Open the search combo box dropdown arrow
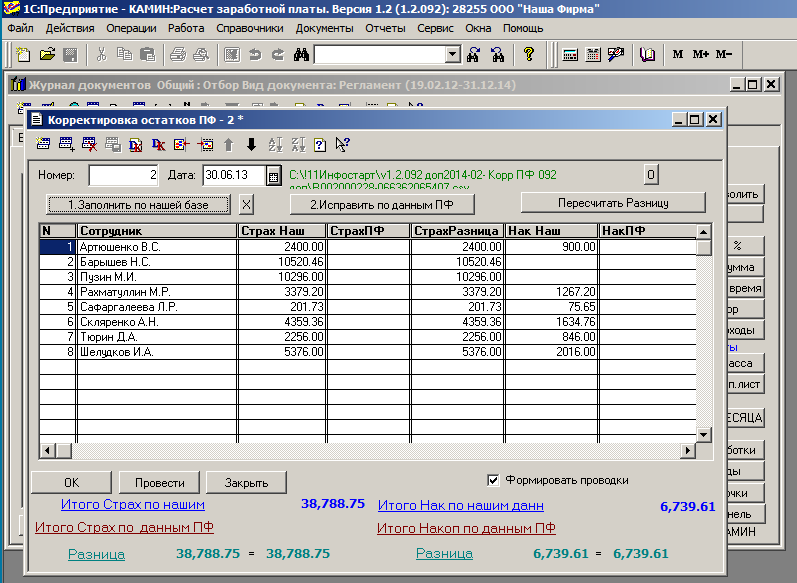 tap(452, 53)
